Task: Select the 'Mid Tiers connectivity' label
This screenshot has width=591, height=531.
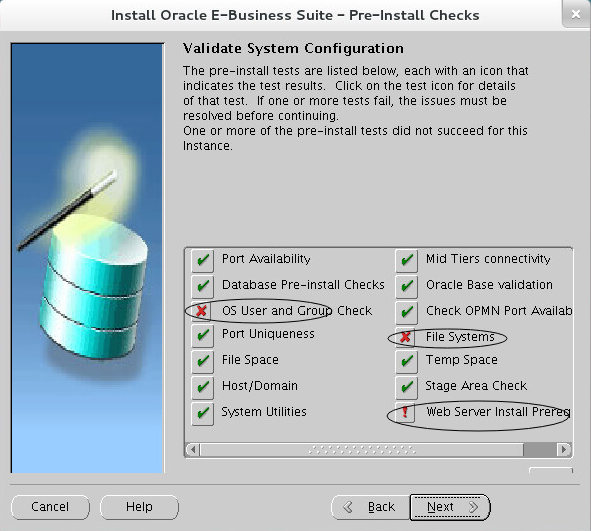Action: click(488, 259)
